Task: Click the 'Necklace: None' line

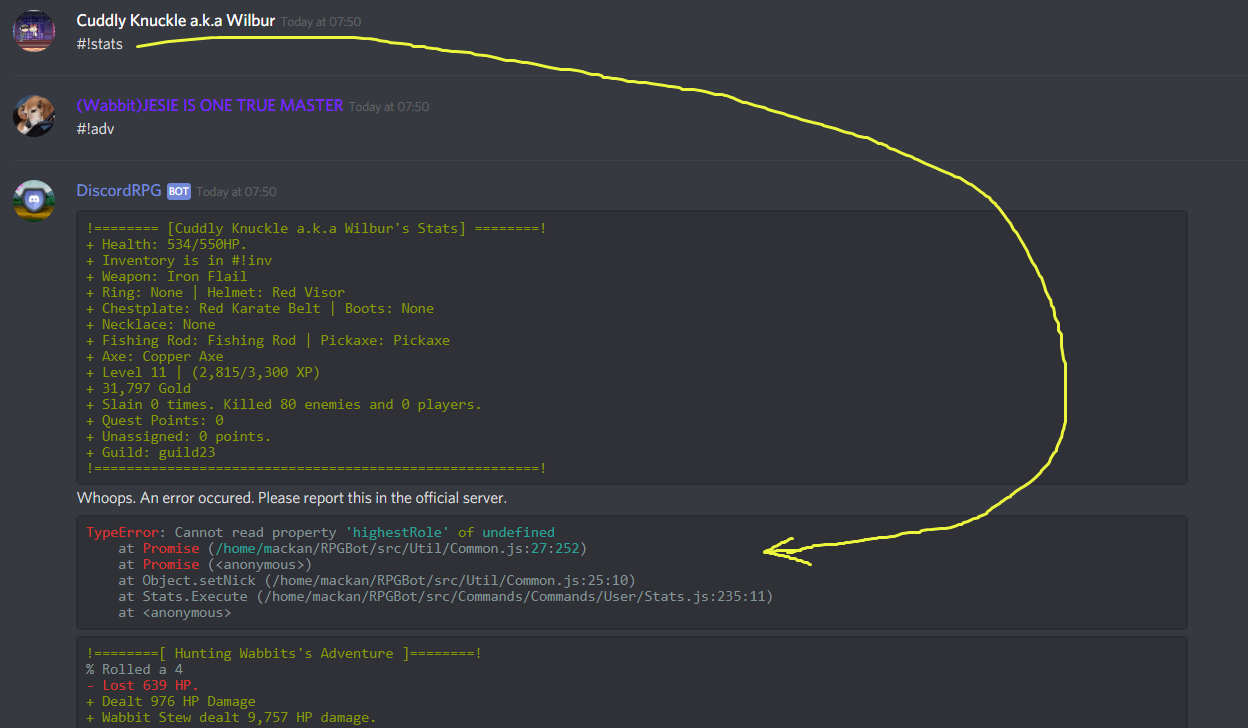Action: [x=151, y=324]
